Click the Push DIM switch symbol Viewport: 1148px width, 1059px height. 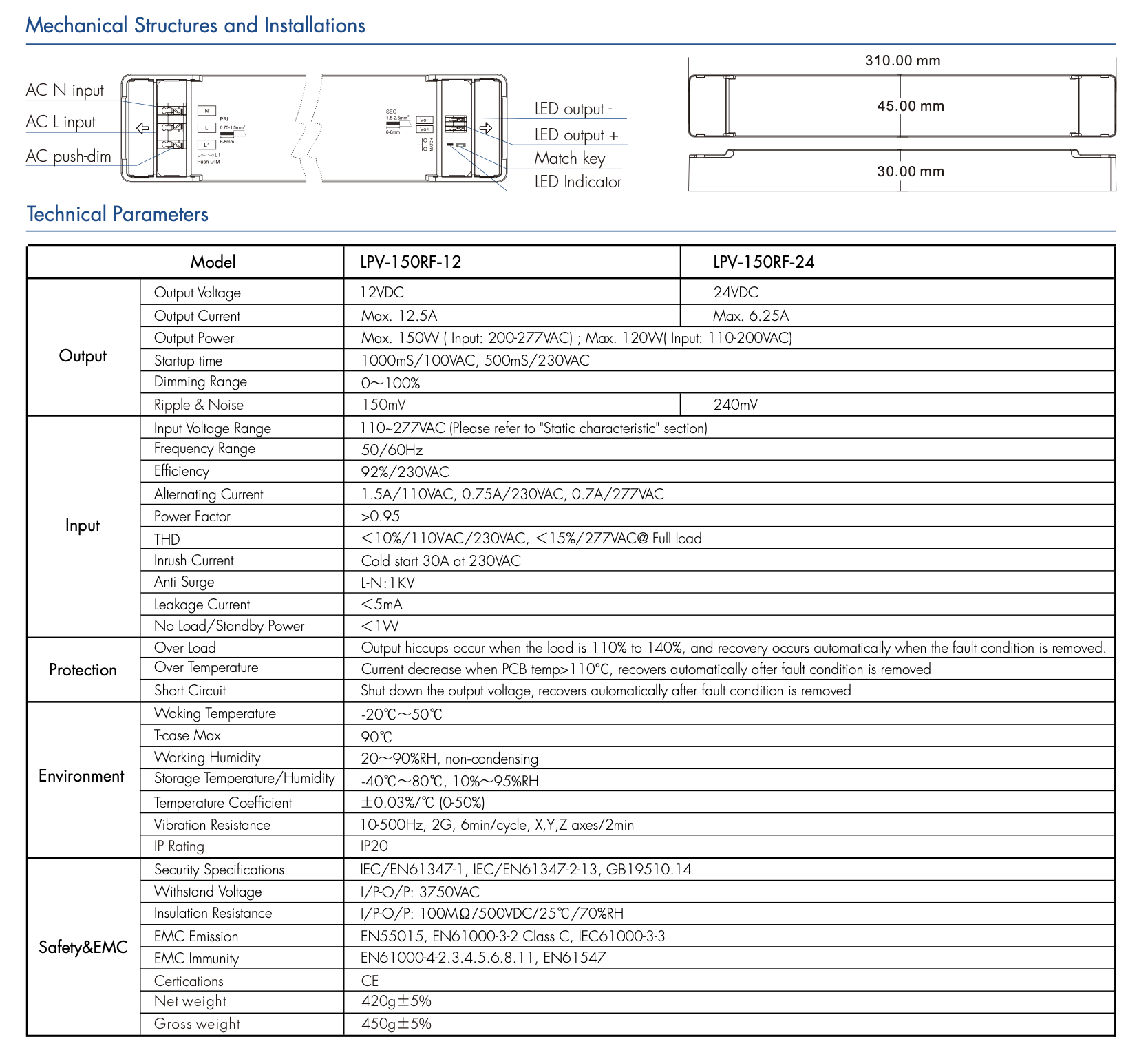point(208,156)
